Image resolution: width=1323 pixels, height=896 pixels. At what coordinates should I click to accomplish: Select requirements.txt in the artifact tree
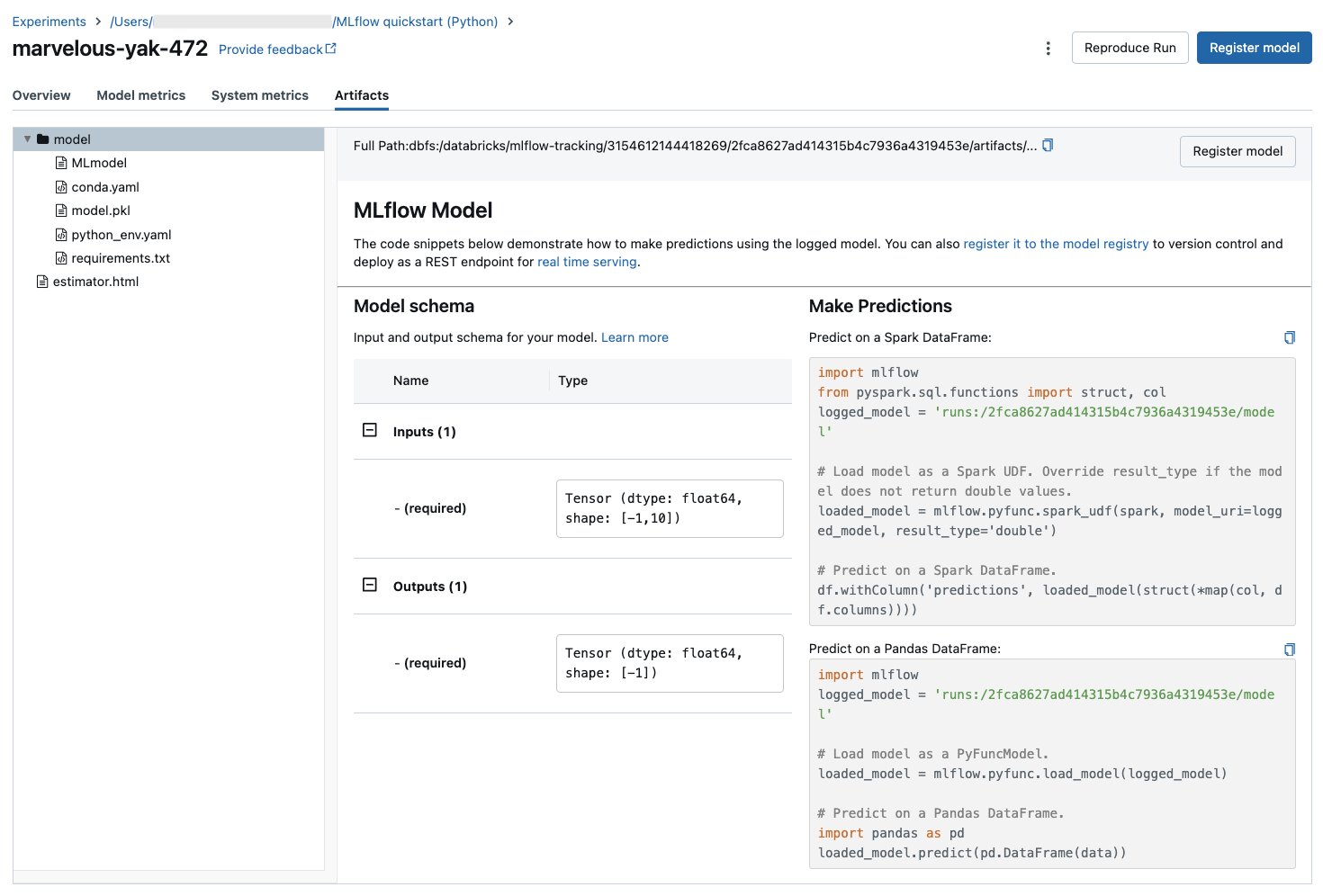pyautogui.click(x=121, y=258)
